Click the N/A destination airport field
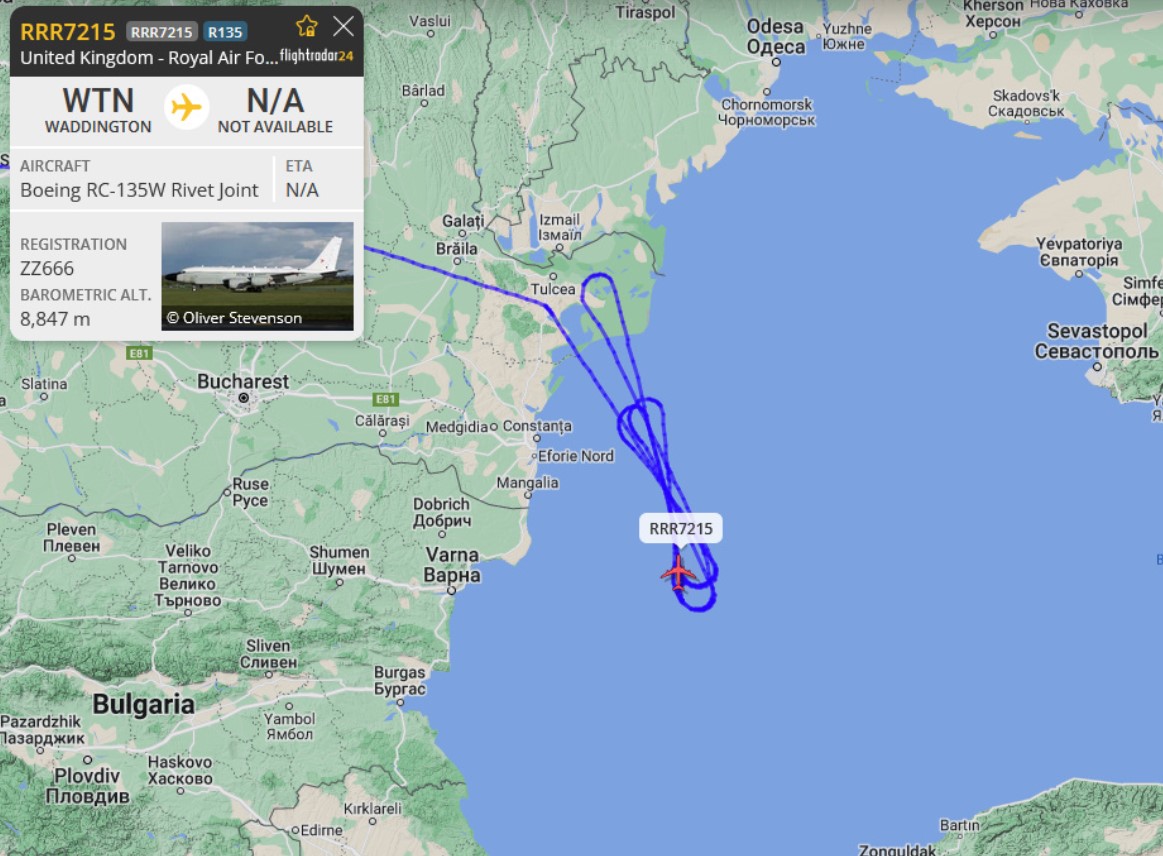The width and height of the screenshot is (1163, 856). point(275,110)
